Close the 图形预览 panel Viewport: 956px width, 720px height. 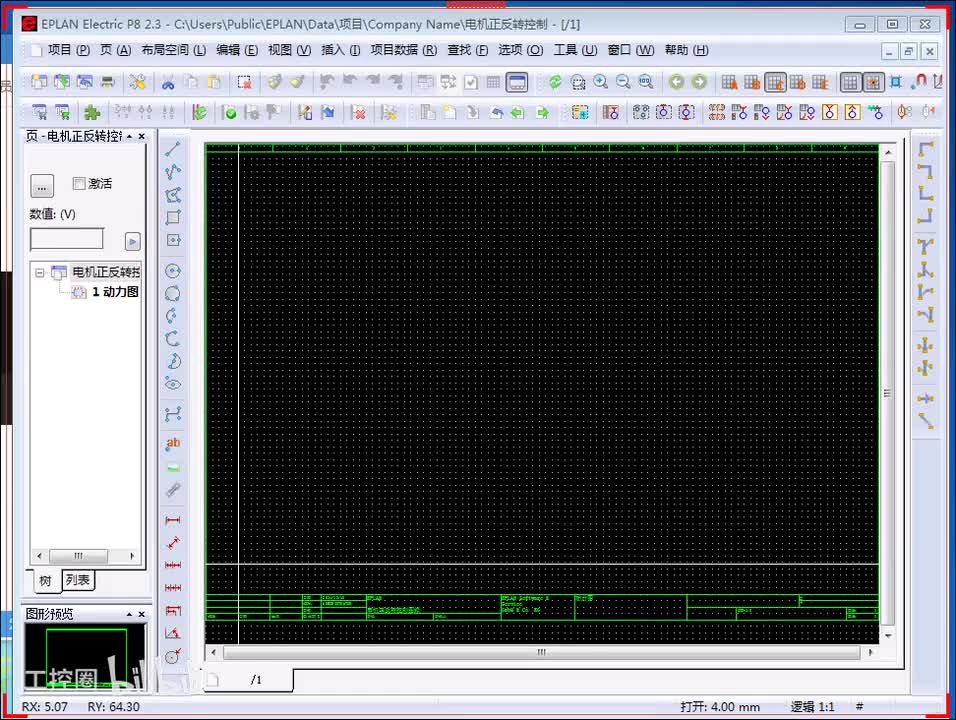(x=141, y=614)
